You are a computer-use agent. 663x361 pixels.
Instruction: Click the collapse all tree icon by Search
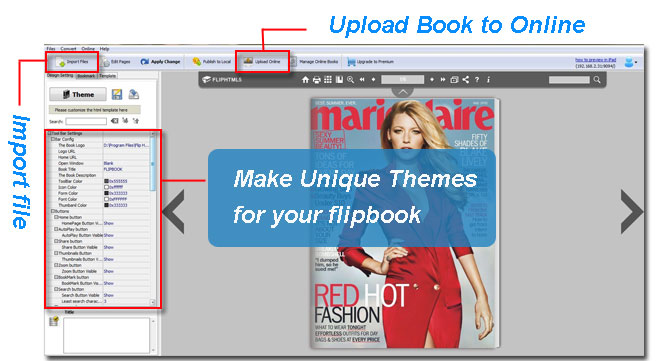(x=136, y=121)
